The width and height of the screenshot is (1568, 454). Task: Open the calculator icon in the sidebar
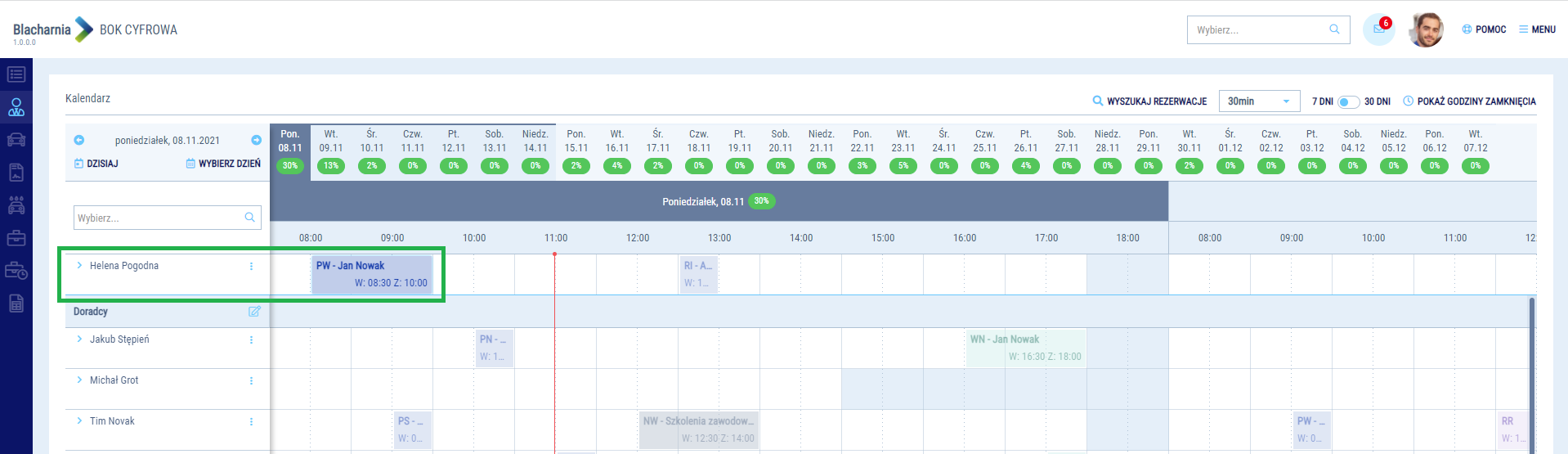pyautogui.click(x=16, y=303)
